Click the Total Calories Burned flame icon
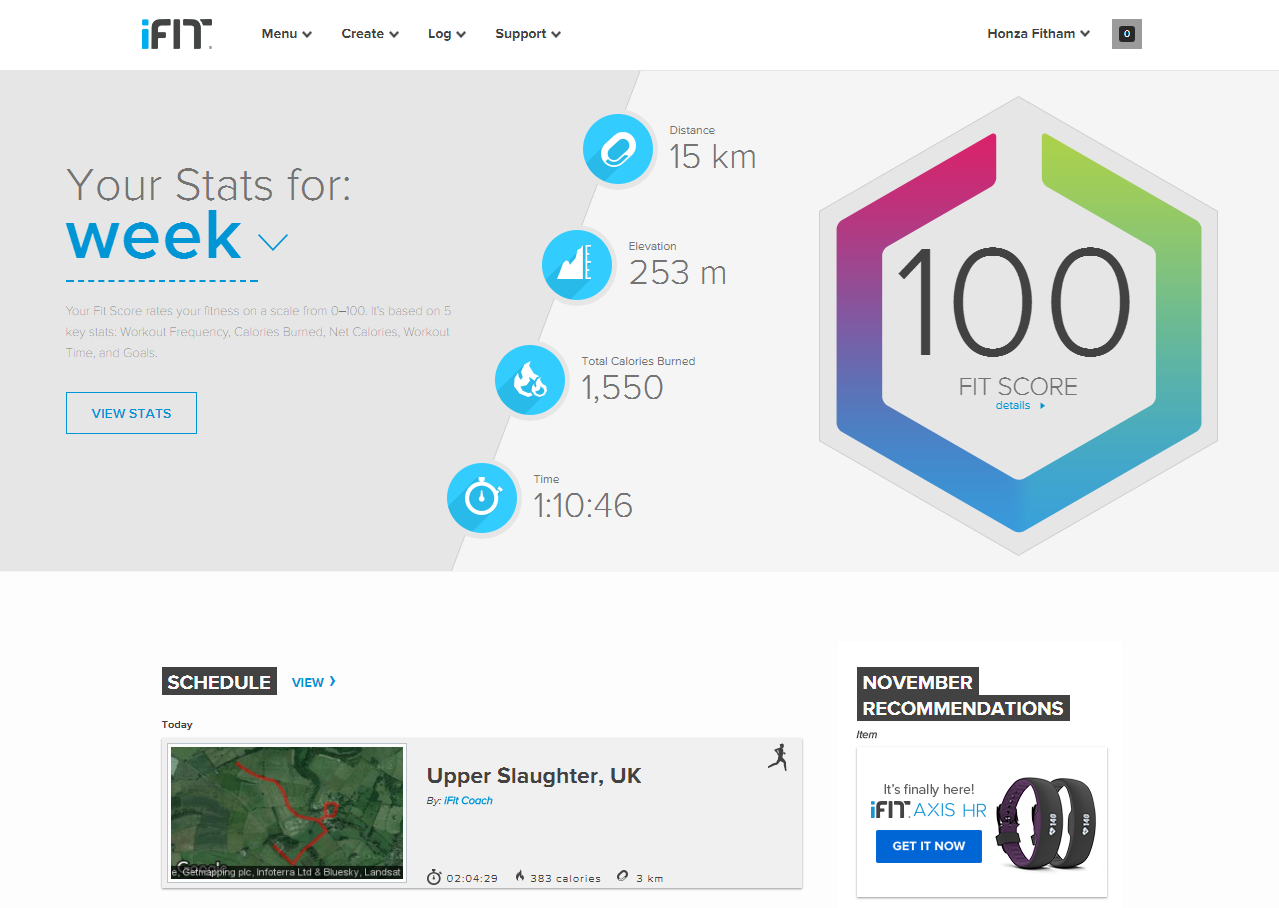 pyautogui.click(x=530, y=380)
